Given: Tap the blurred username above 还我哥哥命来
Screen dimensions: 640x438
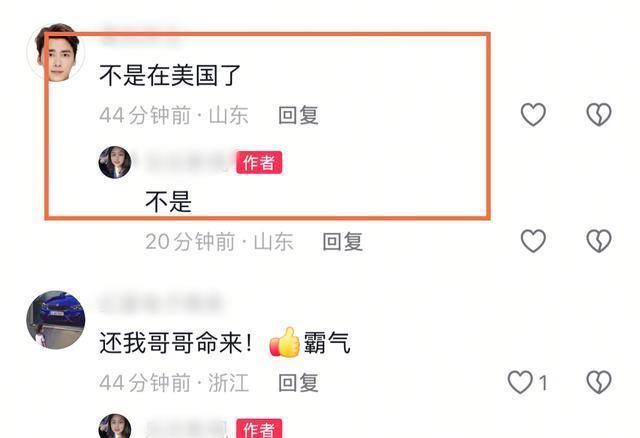Looking at the screenshot, I should coord(160,303).
